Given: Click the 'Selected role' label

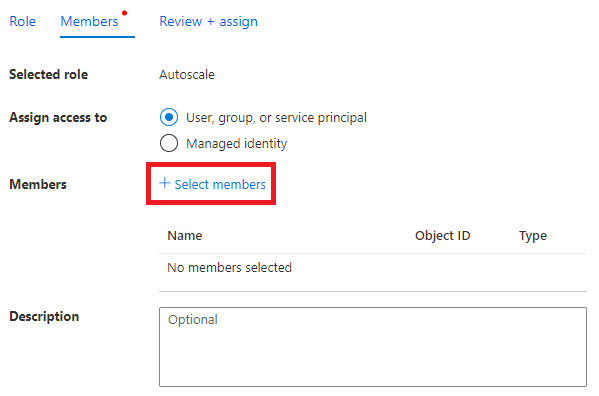Looking at the screenshot, I should click(49, 74).
